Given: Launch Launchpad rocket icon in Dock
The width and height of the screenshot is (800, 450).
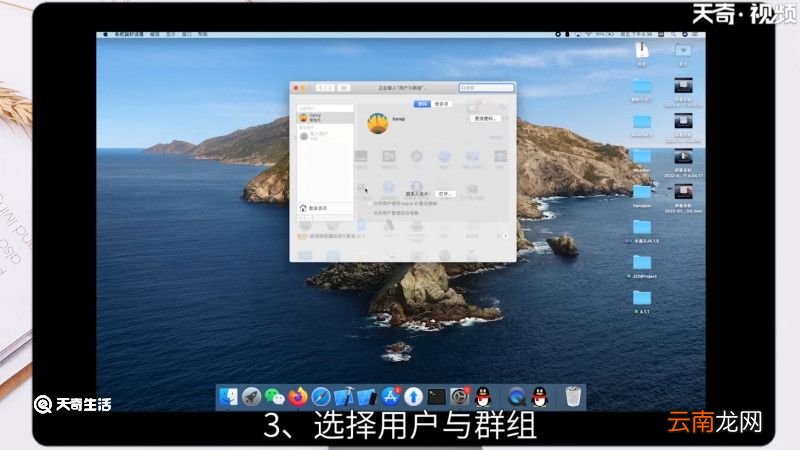Looking at the screenshot, I should click(x=251, y=396).
